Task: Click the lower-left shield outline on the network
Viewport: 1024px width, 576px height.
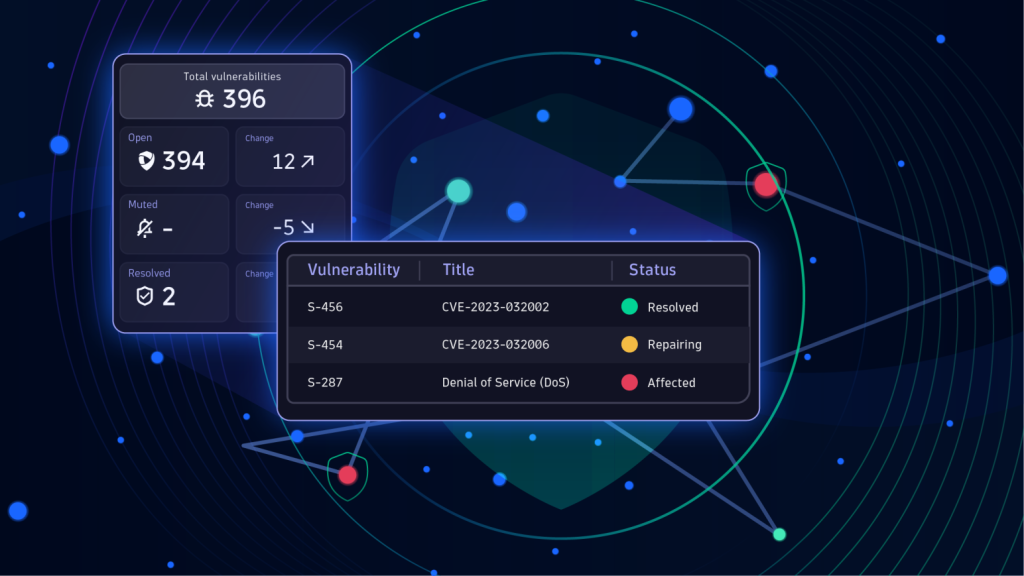Action: point(347,475)
